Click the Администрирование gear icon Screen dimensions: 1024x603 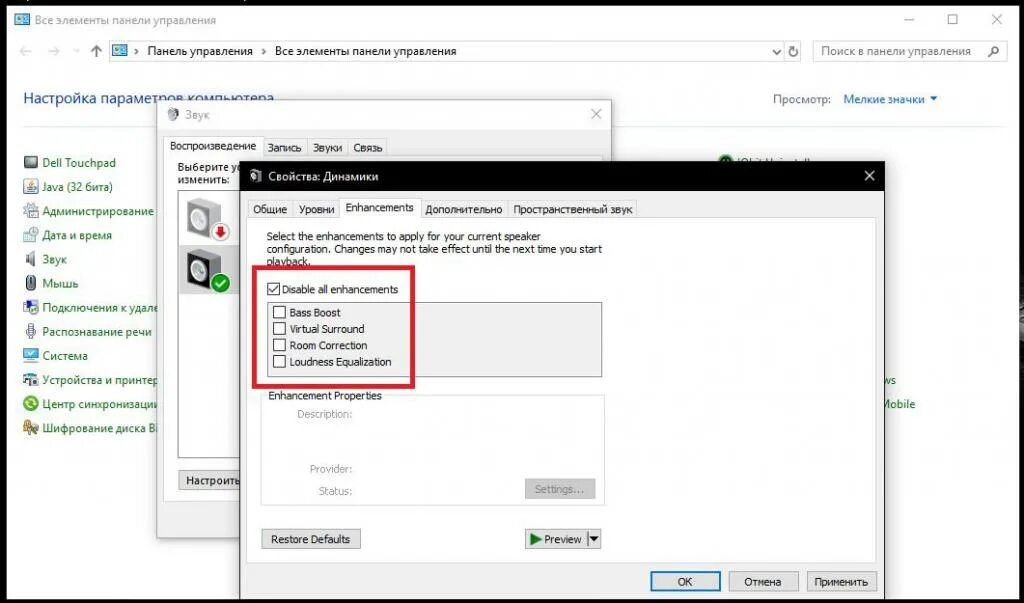pos(31,211)
